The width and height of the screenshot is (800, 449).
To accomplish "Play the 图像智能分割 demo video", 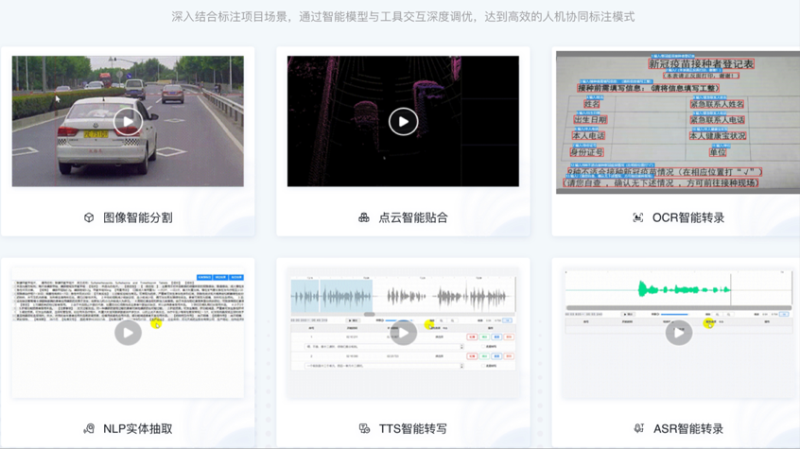I will [128, 121].
